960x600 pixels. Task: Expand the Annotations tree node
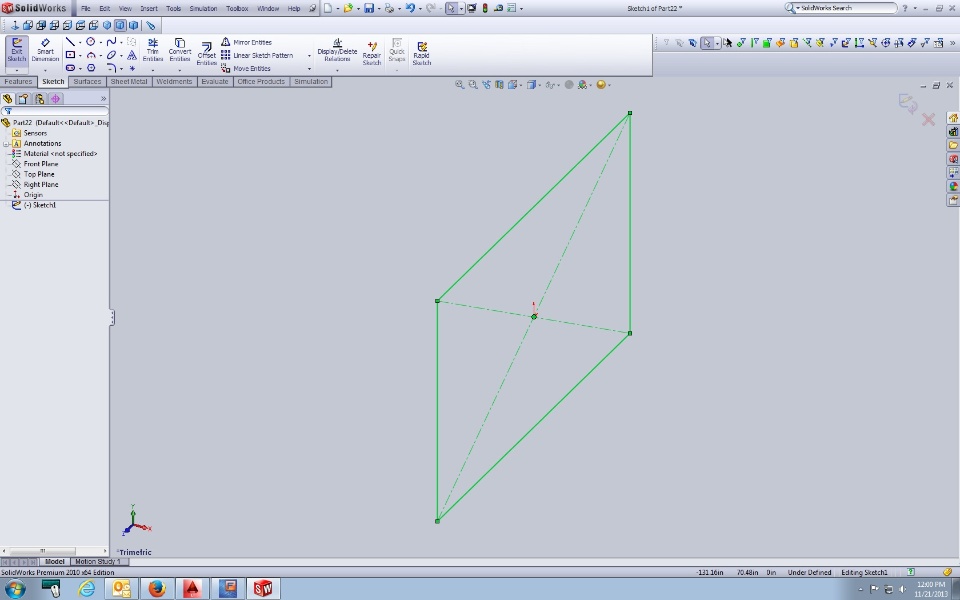pos(6,144)
